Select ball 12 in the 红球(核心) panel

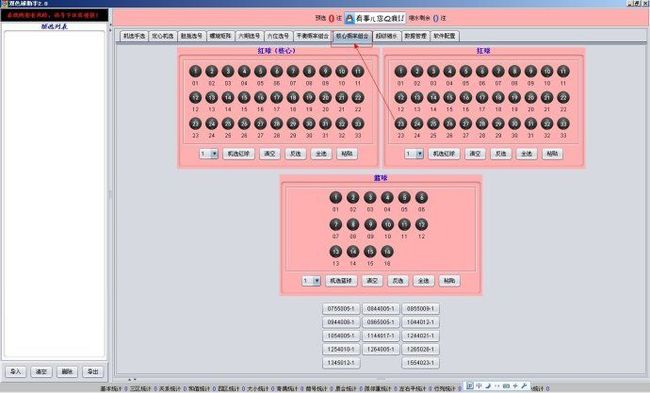pos(195,97)
